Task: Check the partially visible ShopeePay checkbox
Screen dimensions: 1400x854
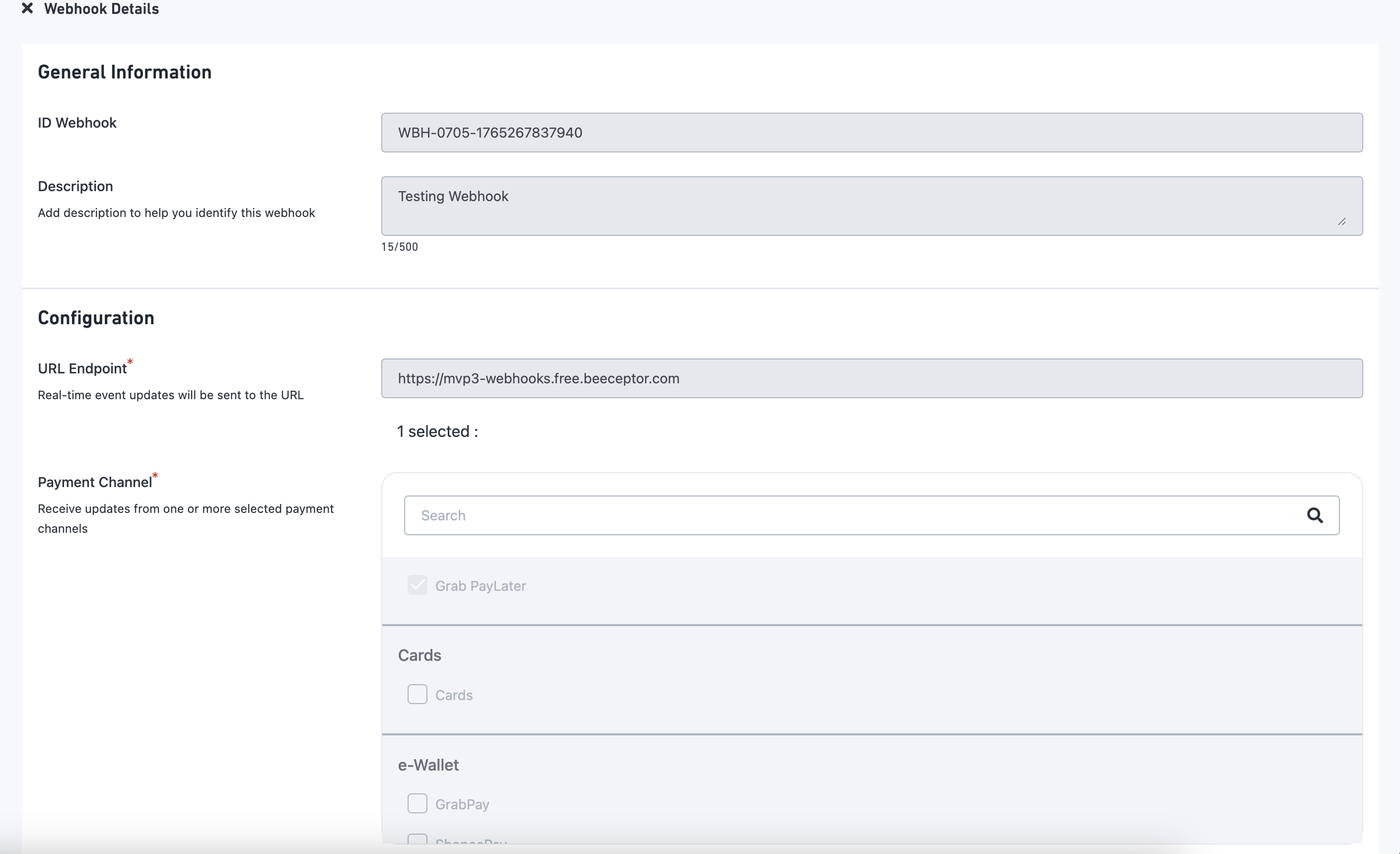Action: 417,839
